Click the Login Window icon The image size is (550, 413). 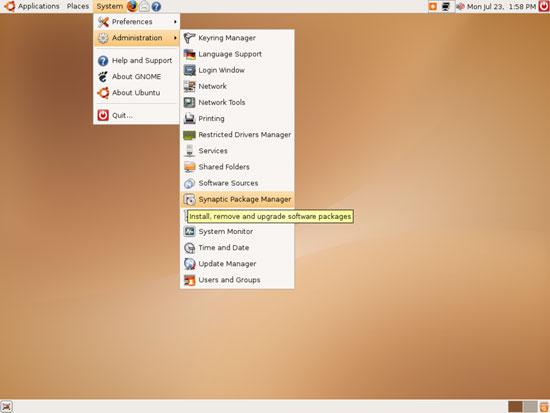[189, 70]
